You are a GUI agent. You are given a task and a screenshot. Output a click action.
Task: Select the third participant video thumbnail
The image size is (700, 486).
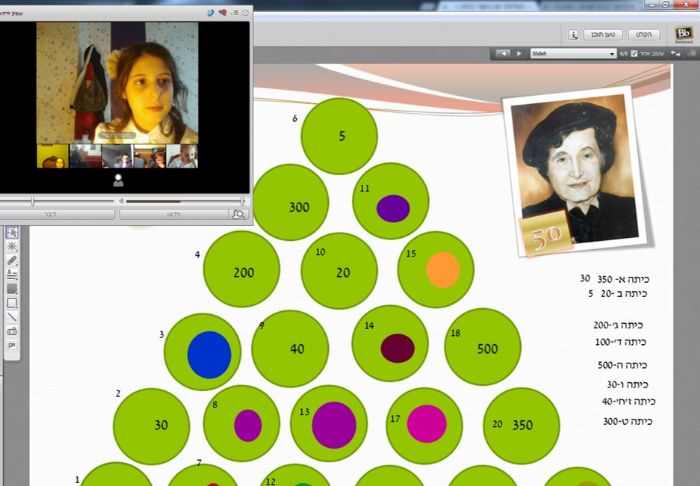coord(117,156)
